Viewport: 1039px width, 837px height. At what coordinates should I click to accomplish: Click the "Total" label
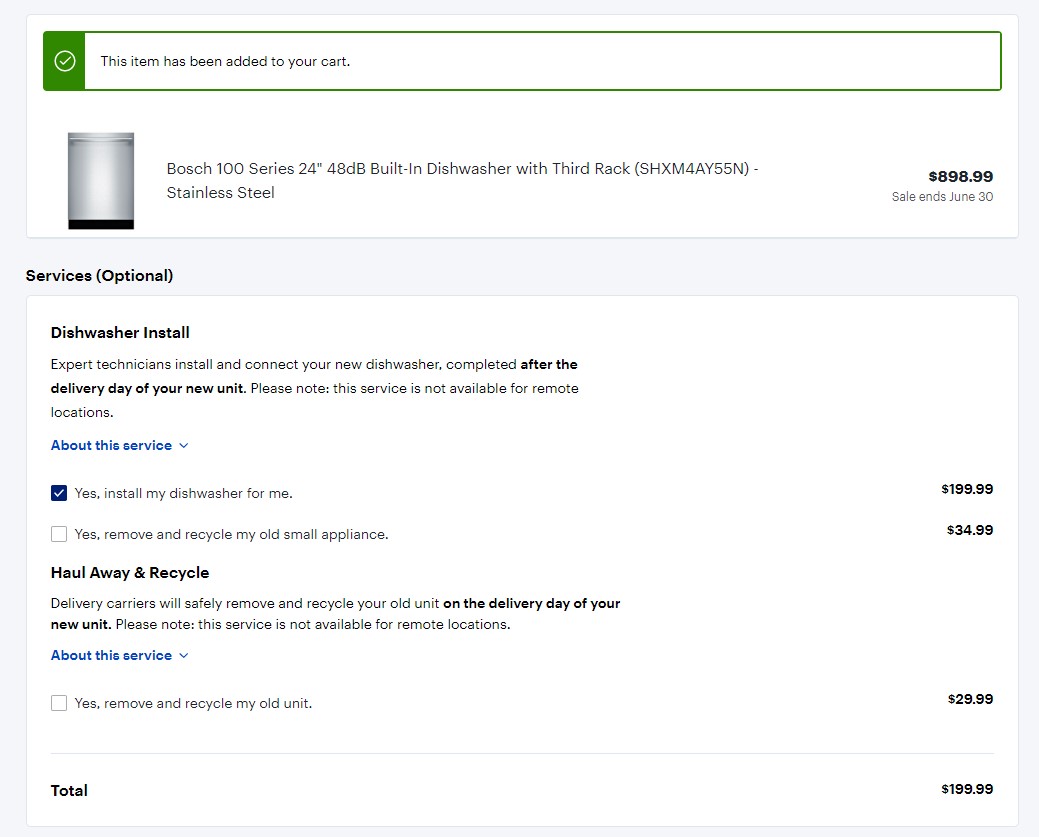click(x=69, y=791)
